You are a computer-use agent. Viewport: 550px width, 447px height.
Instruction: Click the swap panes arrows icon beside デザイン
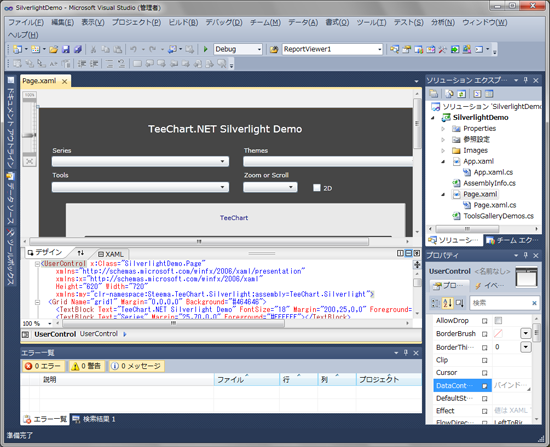point(81,253)
